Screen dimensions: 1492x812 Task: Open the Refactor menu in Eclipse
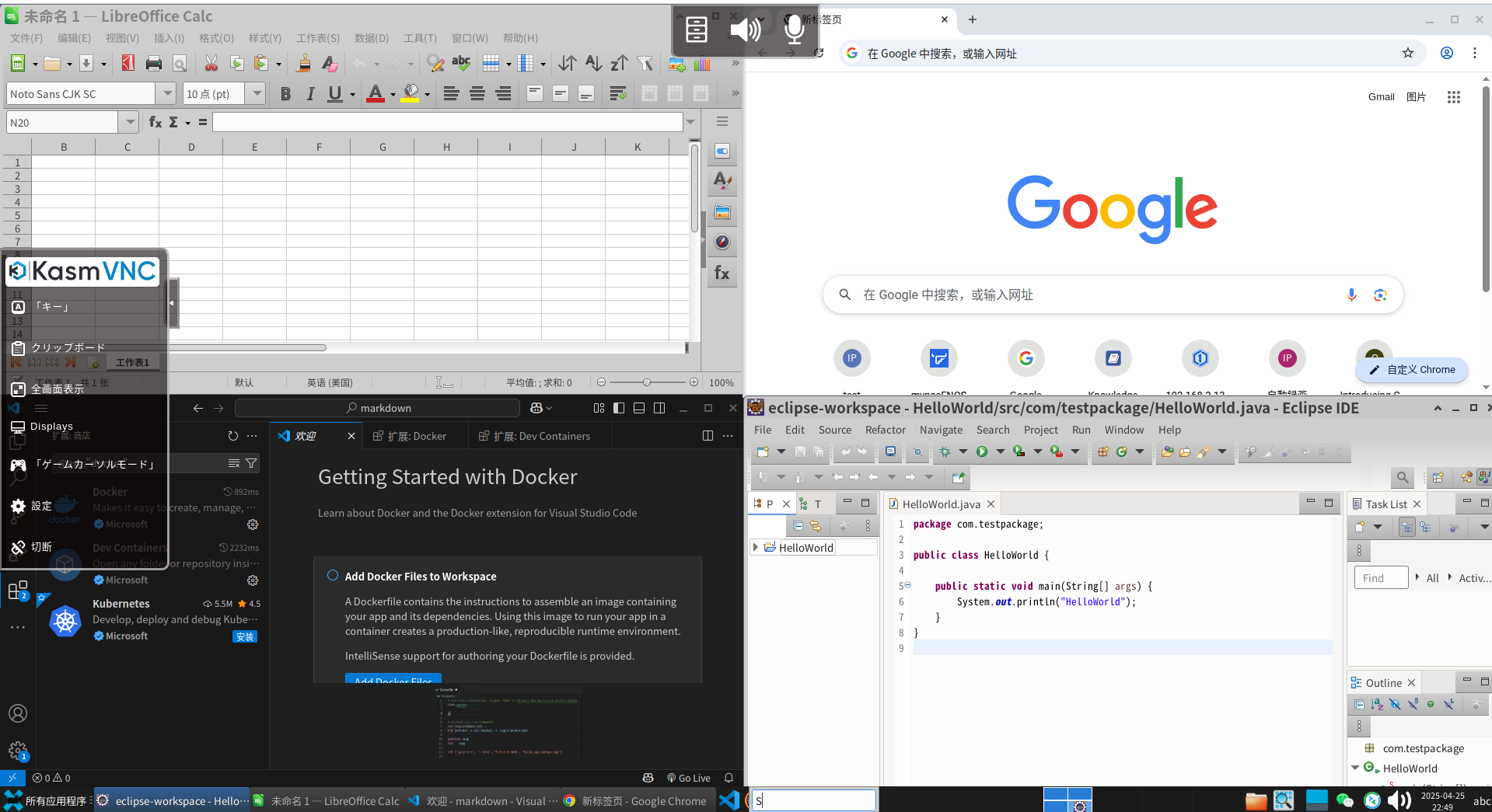(886, 430)
